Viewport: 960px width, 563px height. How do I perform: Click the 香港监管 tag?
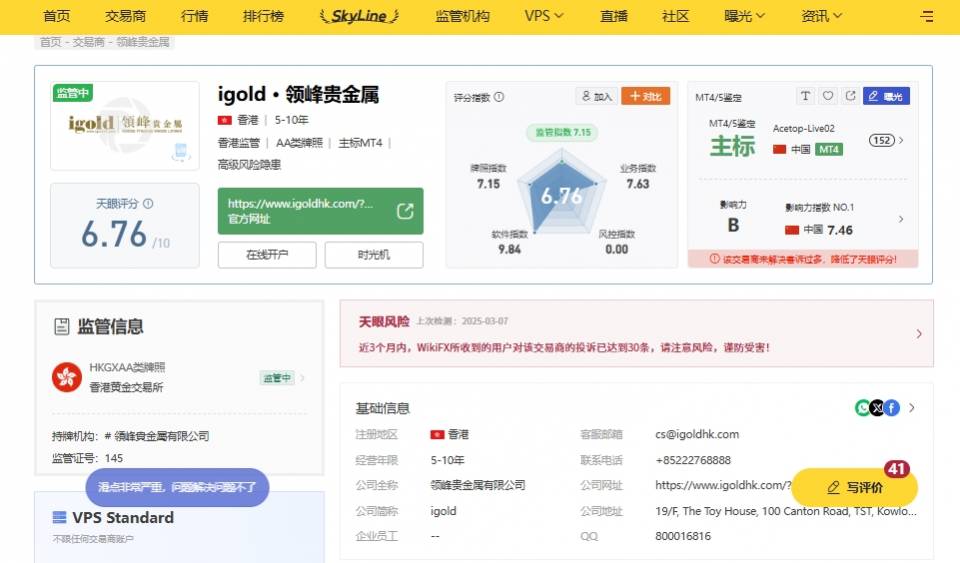239,143
